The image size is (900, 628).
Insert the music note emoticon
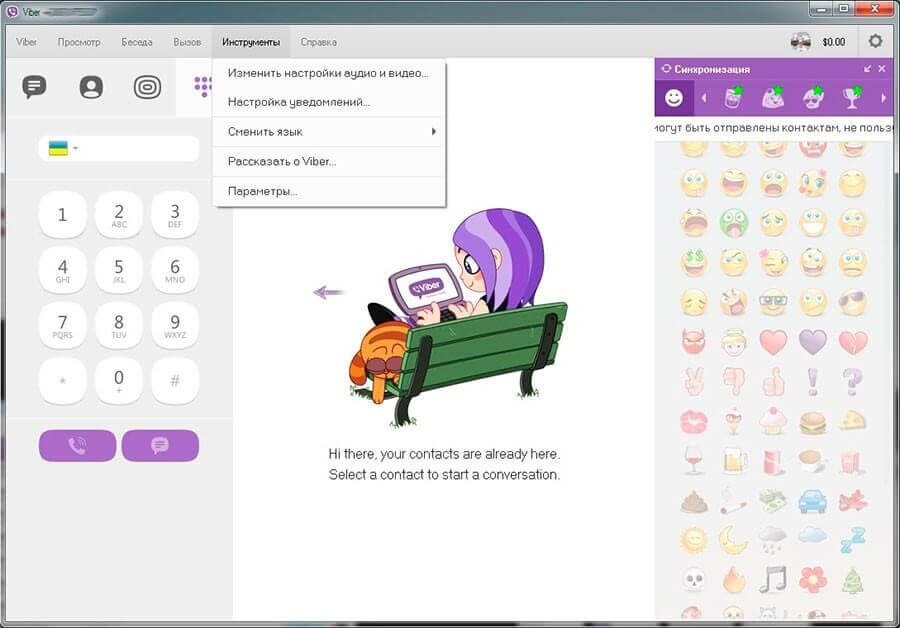(773, 579)
